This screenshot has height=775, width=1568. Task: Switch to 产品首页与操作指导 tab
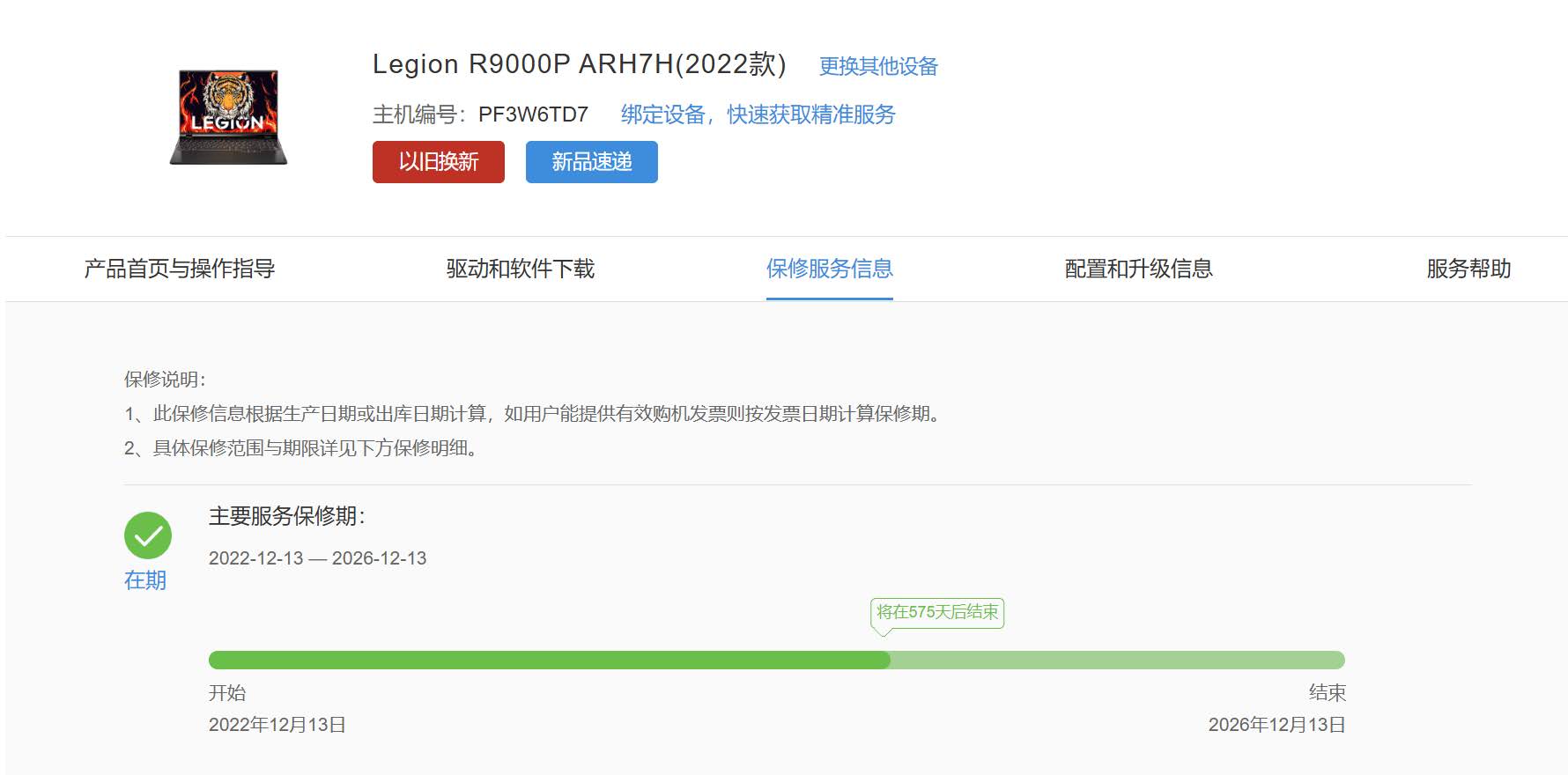(180, 269)
